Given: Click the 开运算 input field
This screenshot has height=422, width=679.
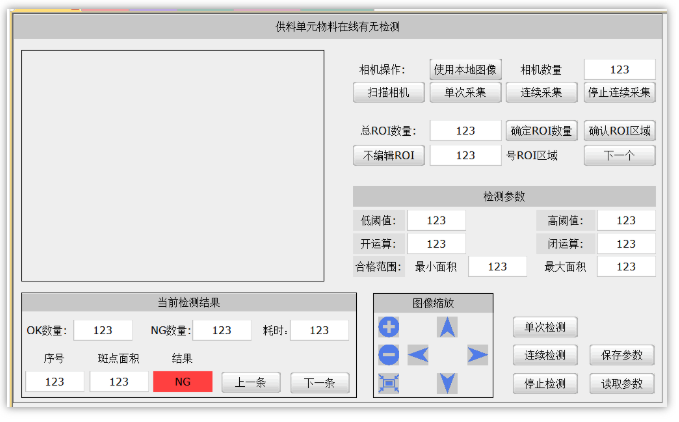Looking at the screenshot, I should pyautogui.click(x=436, y=244).
